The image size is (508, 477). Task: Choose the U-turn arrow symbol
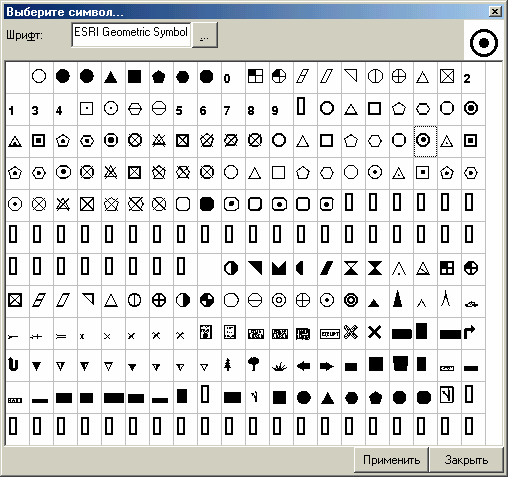click(x=13, y=364)
